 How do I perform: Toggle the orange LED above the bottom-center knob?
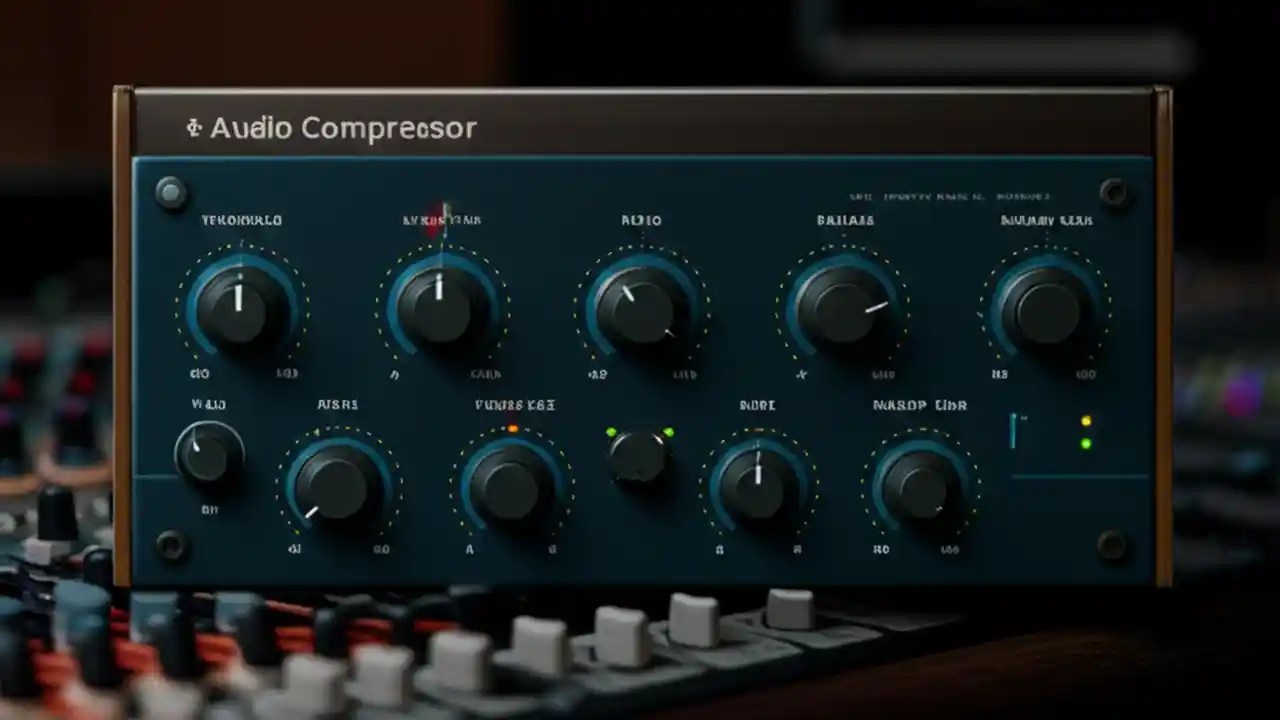coord(512,425)
